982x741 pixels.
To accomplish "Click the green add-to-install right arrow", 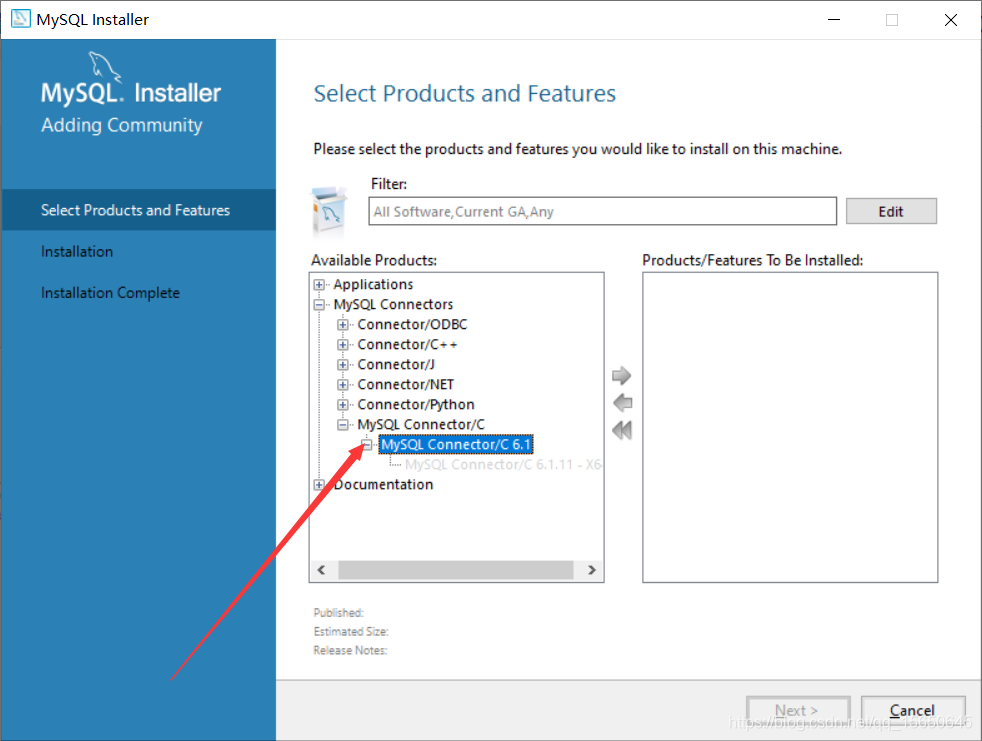I will click(x=621, y=375).
